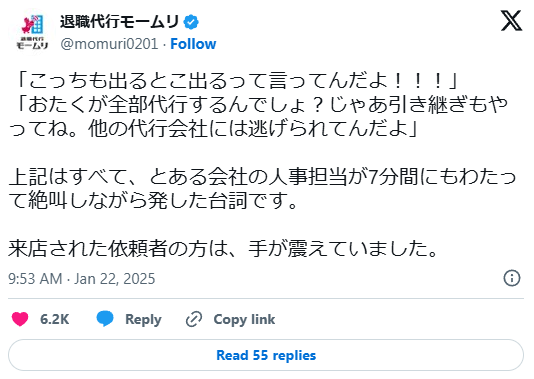Click the chain link copy icon
534x379 pixels.
[194, 319]
